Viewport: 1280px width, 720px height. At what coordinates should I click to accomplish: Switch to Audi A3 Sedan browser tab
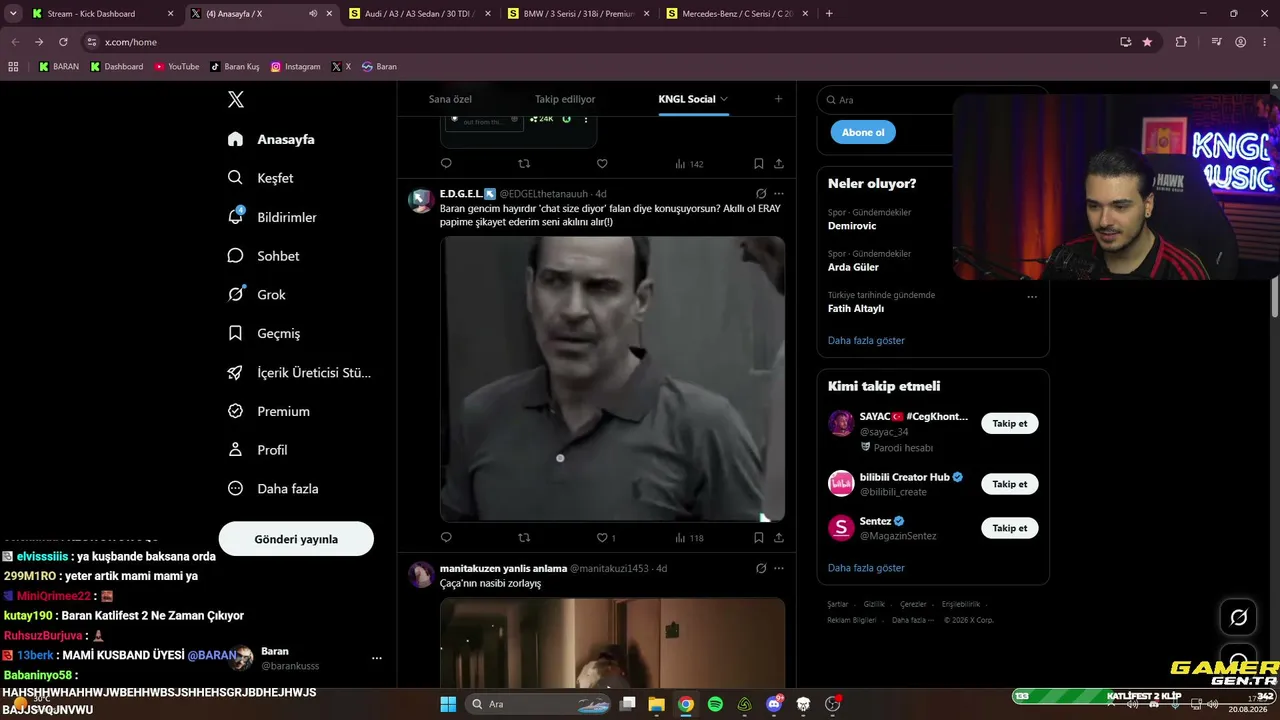coord(420,14)
